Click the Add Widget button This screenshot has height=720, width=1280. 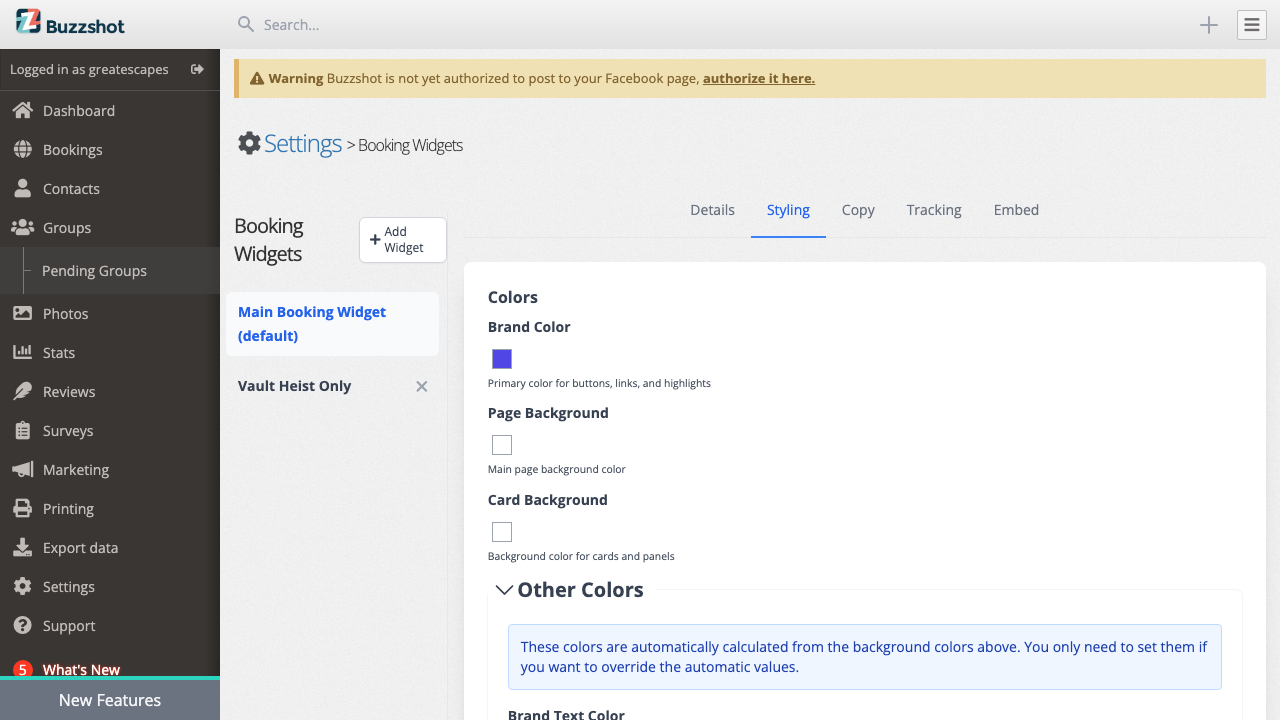(402, 239)
